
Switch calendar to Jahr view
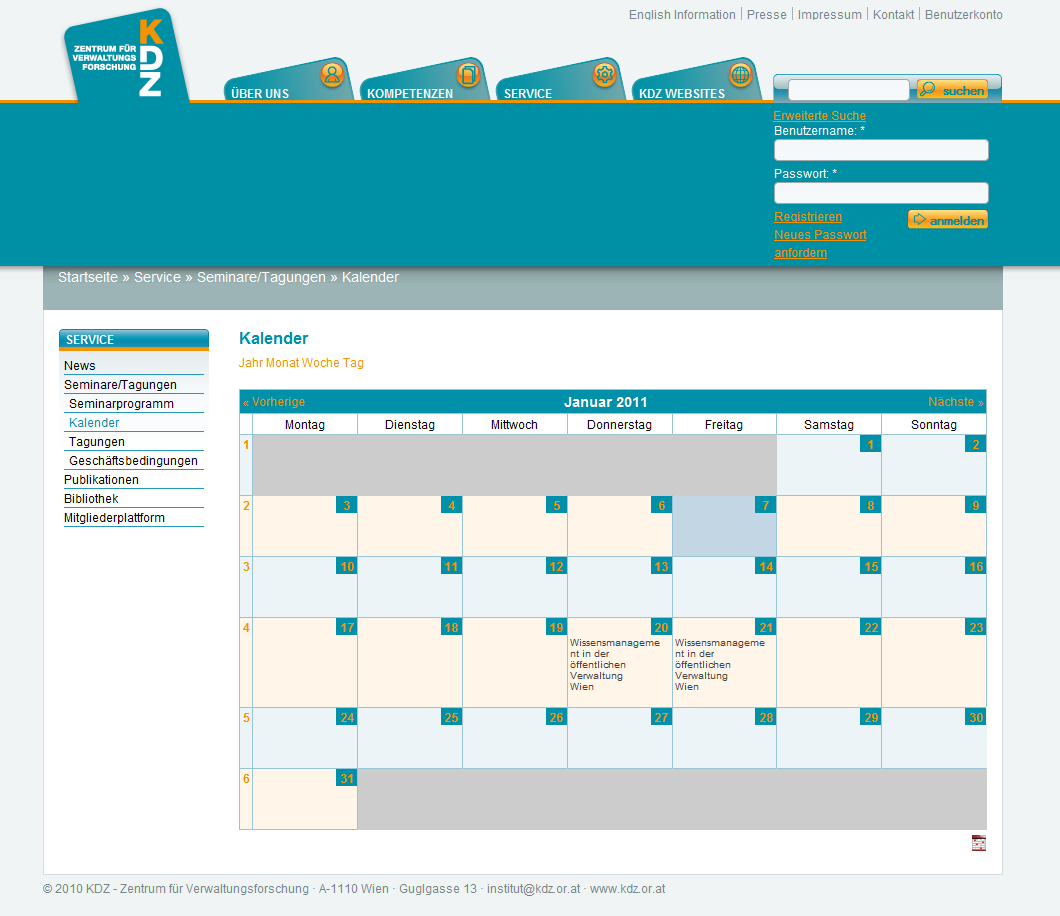point(251,361)
